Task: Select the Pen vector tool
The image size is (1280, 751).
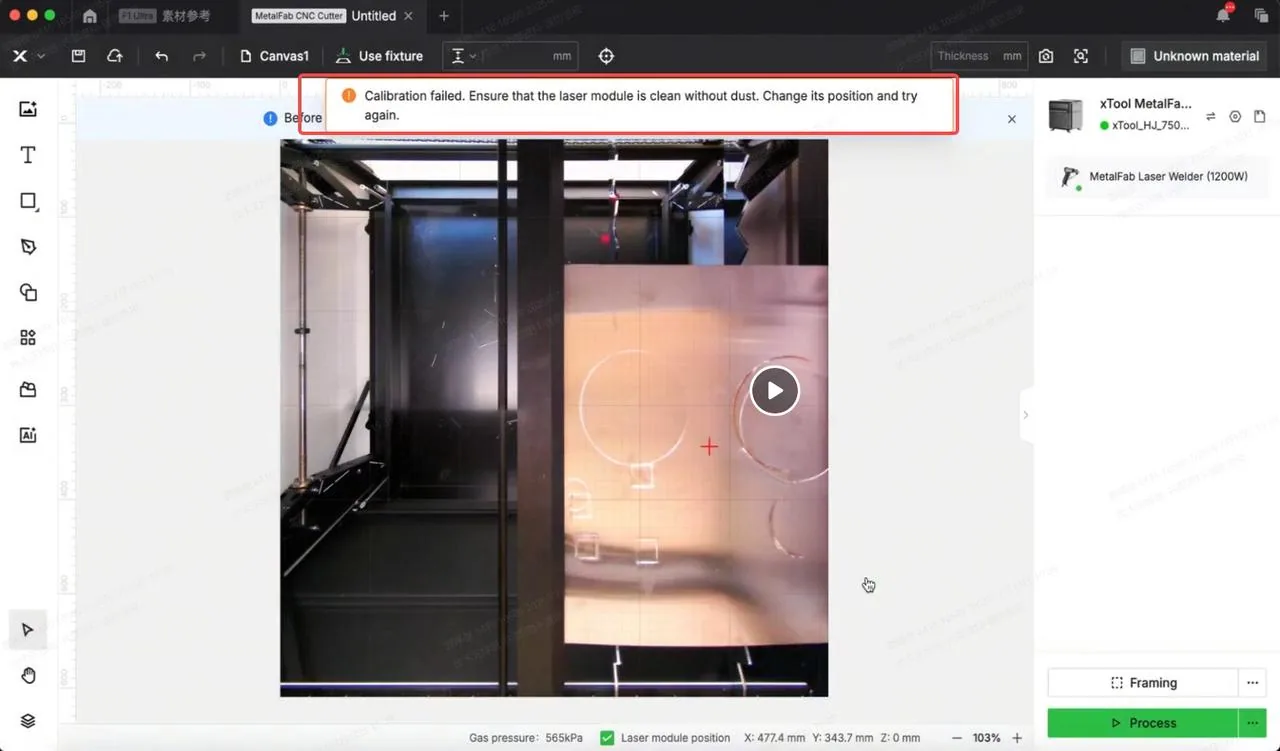Action: click(x=28, y=247)
